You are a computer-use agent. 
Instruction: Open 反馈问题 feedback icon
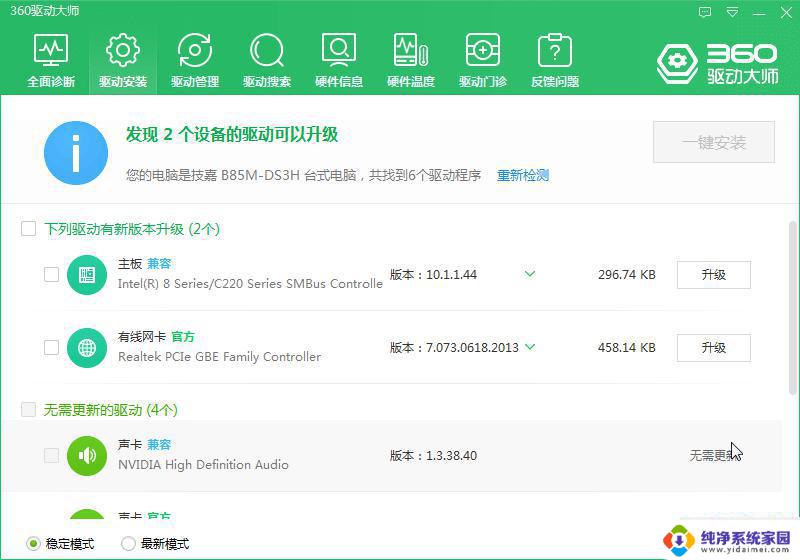pos(555,60)
